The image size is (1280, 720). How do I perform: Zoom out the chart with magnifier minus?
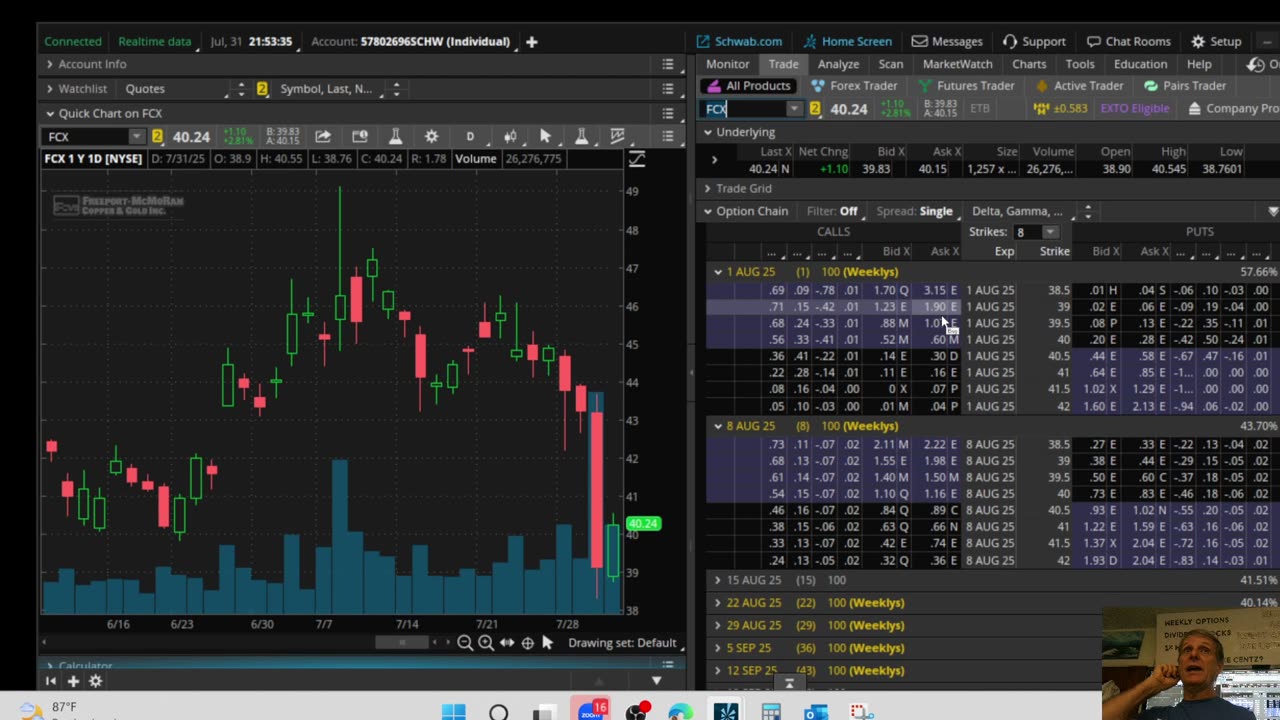point(465,643)
